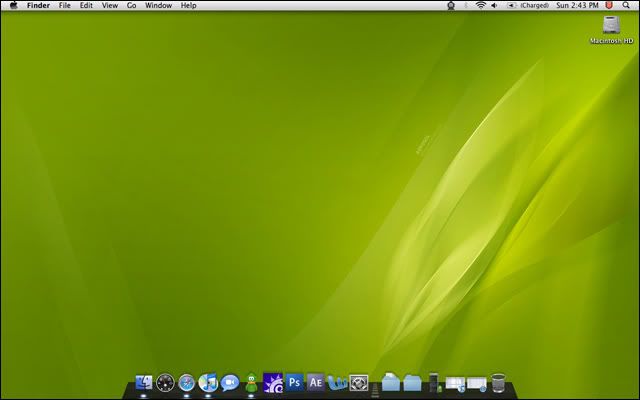Open the dock folder with papers inside
The height and width of the screenshot is (400, 640).
391,382
